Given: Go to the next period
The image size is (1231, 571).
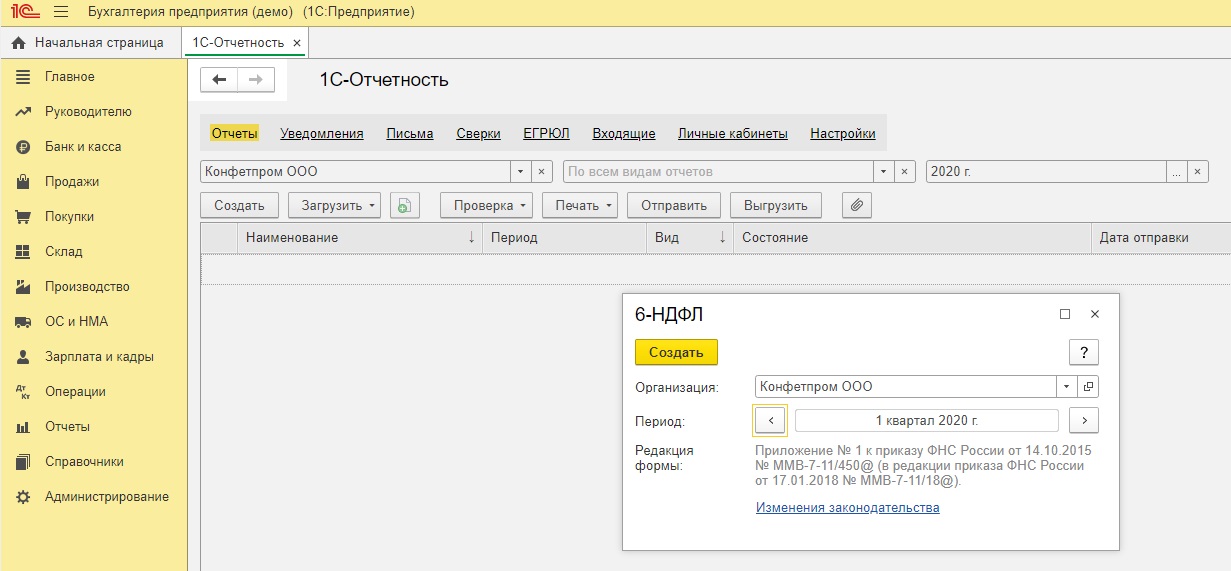Looking at the screenshot, I should tap(1084, 420).
